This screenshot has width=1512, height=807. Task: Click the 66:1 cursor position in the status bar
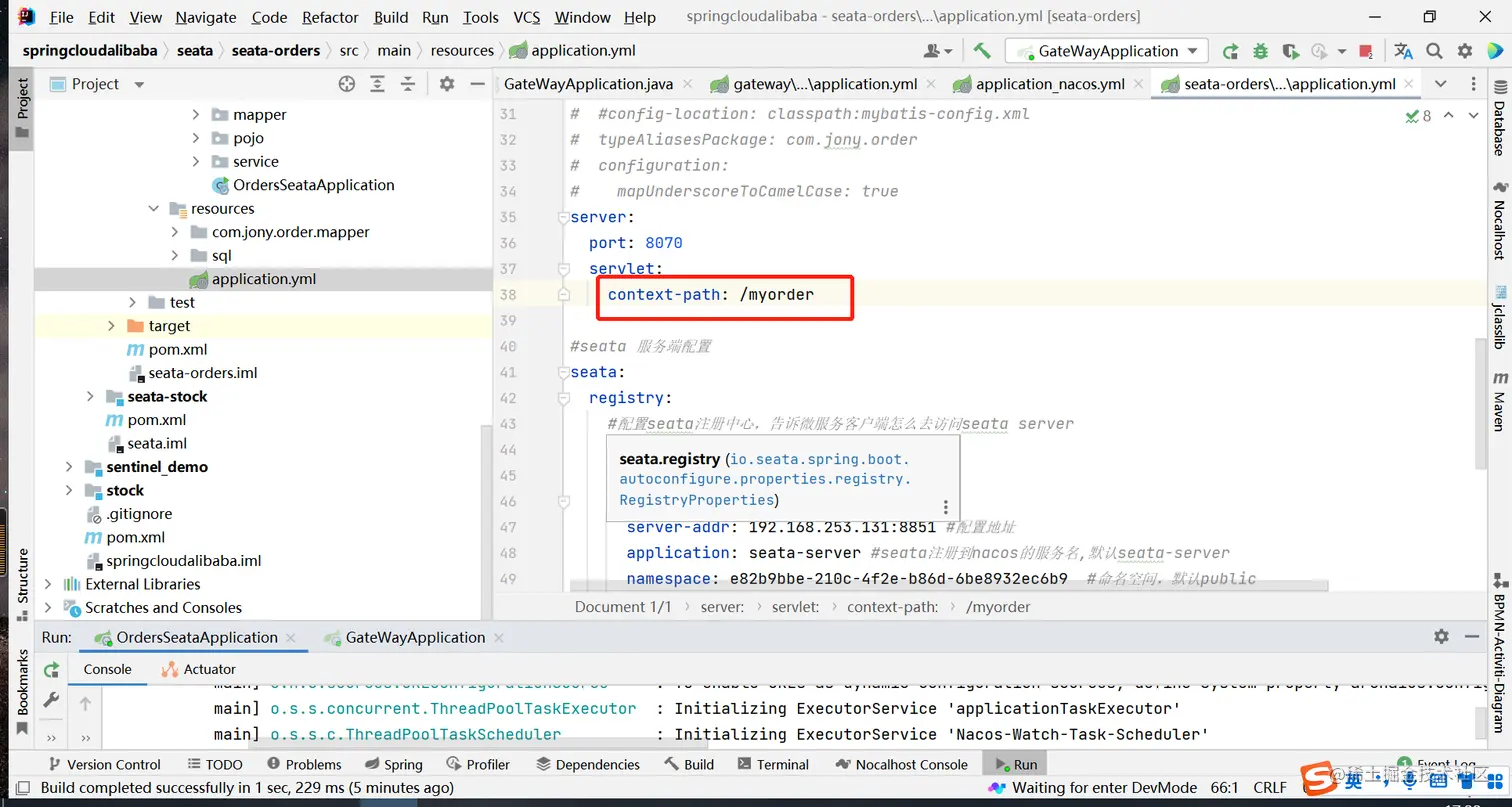tap(1224, 788)
